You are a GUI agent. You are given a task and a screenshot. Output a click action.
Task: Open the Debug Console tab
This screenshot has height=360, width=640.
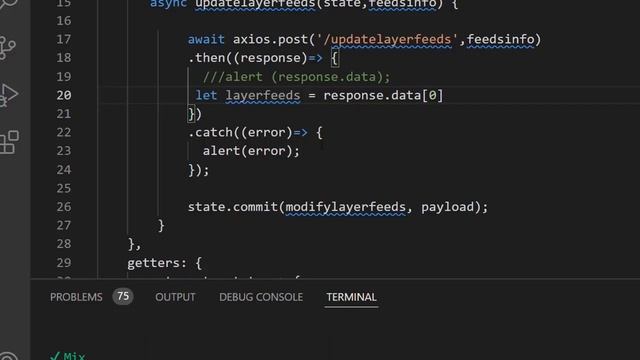pos(261,297)
